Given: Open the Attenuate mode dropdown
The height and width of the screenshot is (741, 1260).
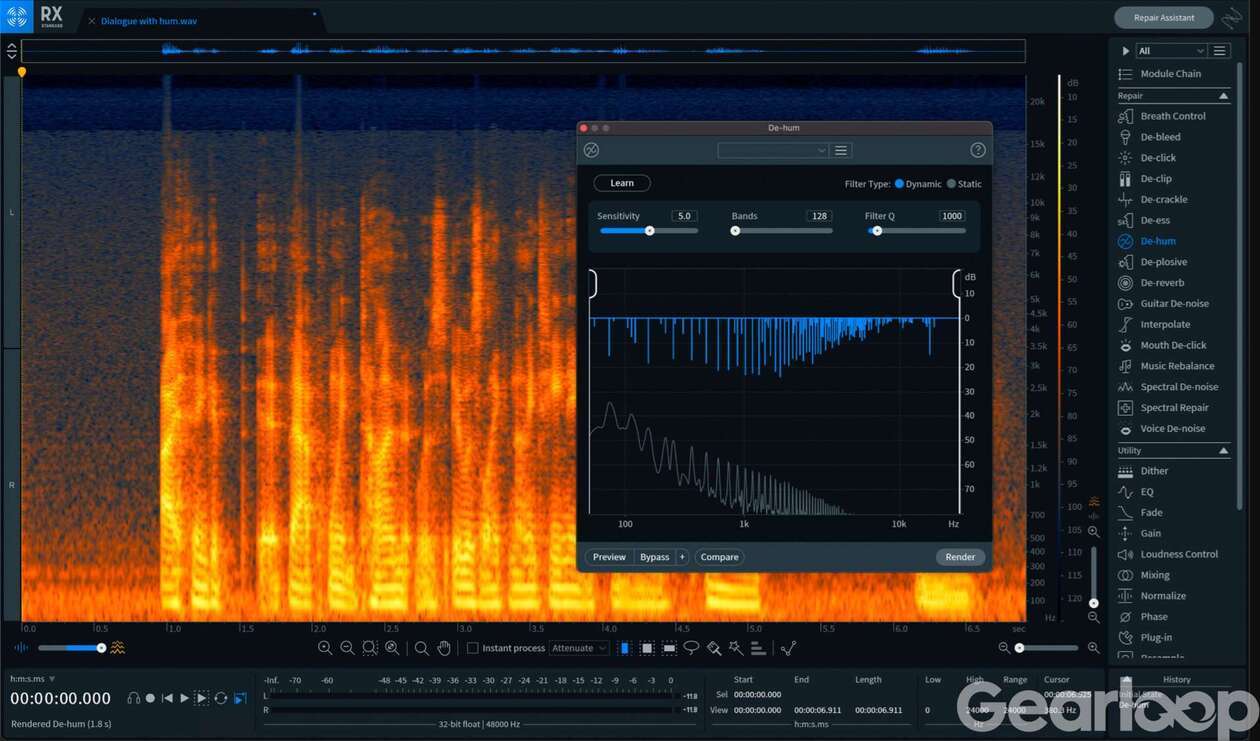Looking at the screenshot, I should (579, 648).
